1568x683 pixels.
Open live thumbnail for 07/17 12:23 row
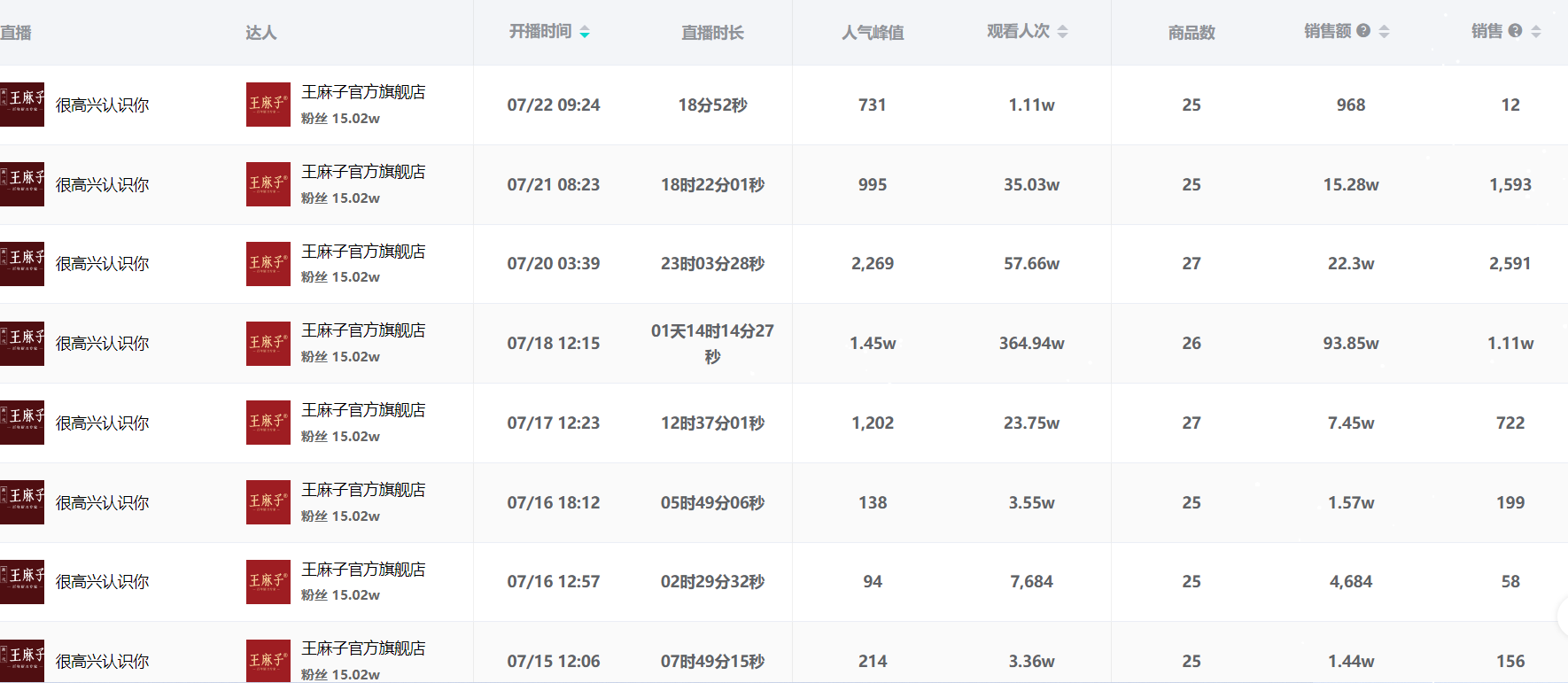21,423
